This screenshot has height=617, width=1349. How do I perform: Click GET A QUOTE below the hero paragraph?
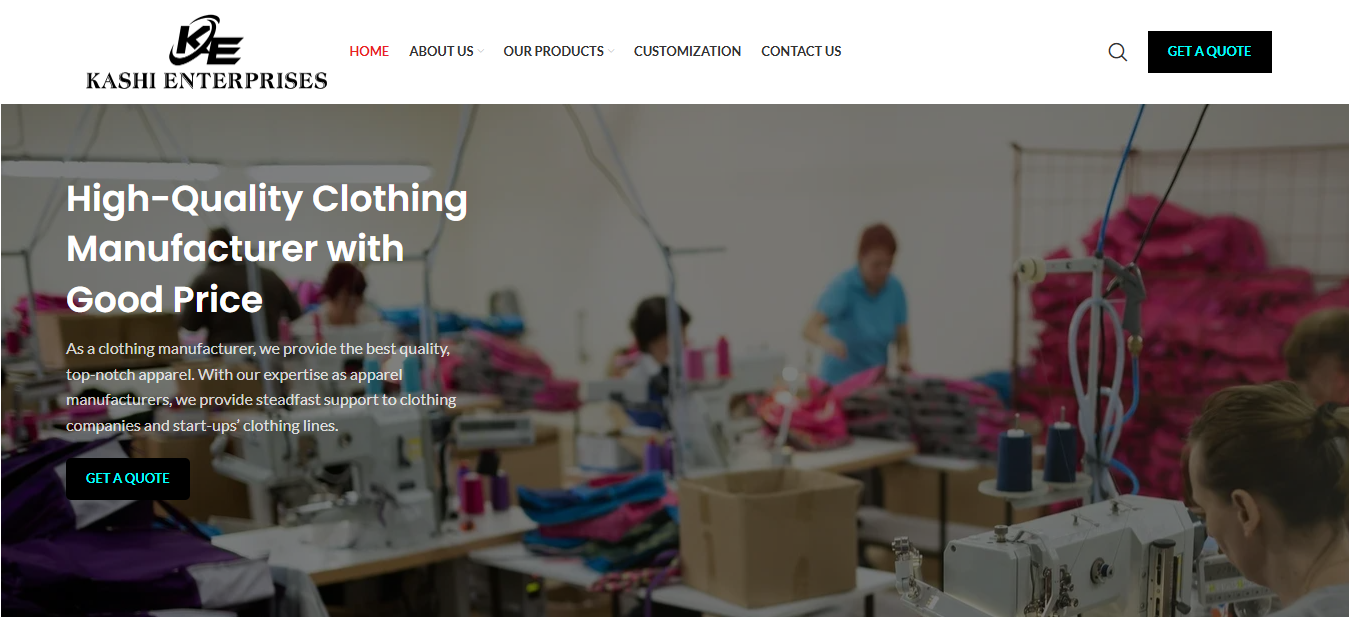pos(128,479)
